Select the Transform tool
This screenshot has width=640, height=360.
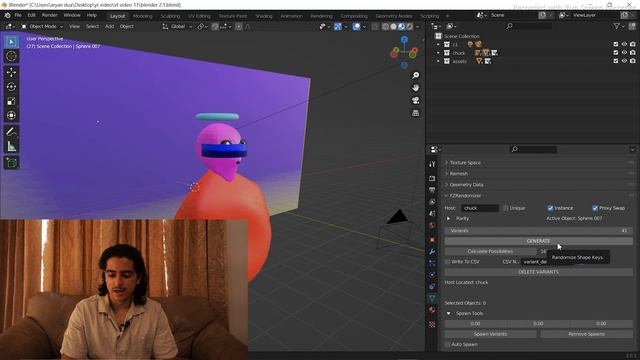(11, 115)
